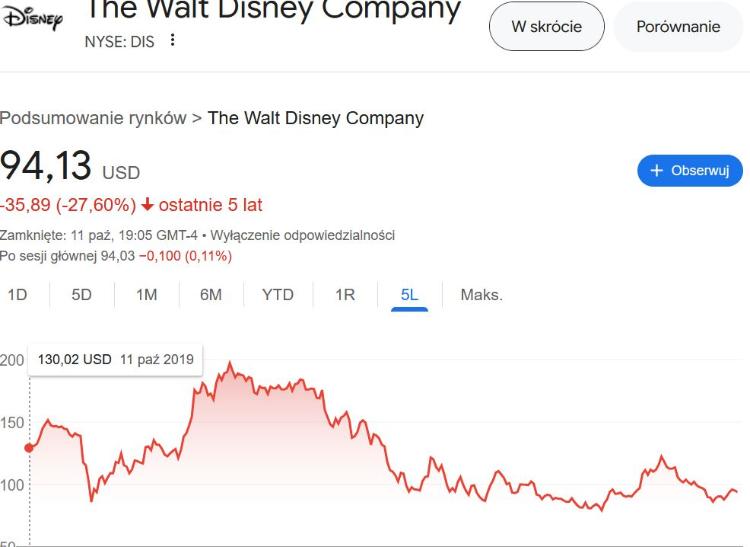
Task: Select the 5D time range
Action: pyautogui.click(x=81, y=295)
